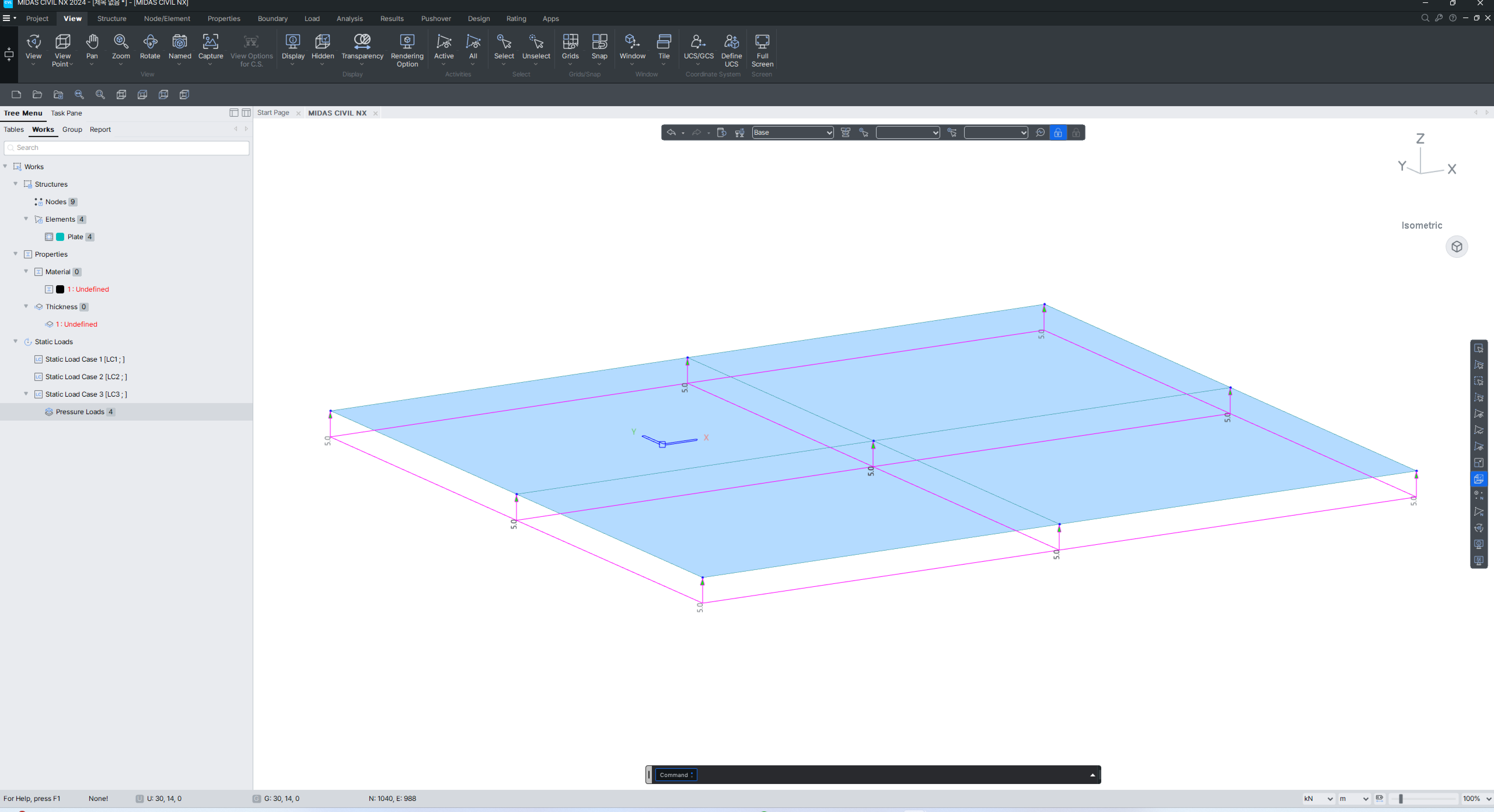The image size is (1494, 812).
Task: Click the help question mark icon
Action: click(x=1452, y=18)
